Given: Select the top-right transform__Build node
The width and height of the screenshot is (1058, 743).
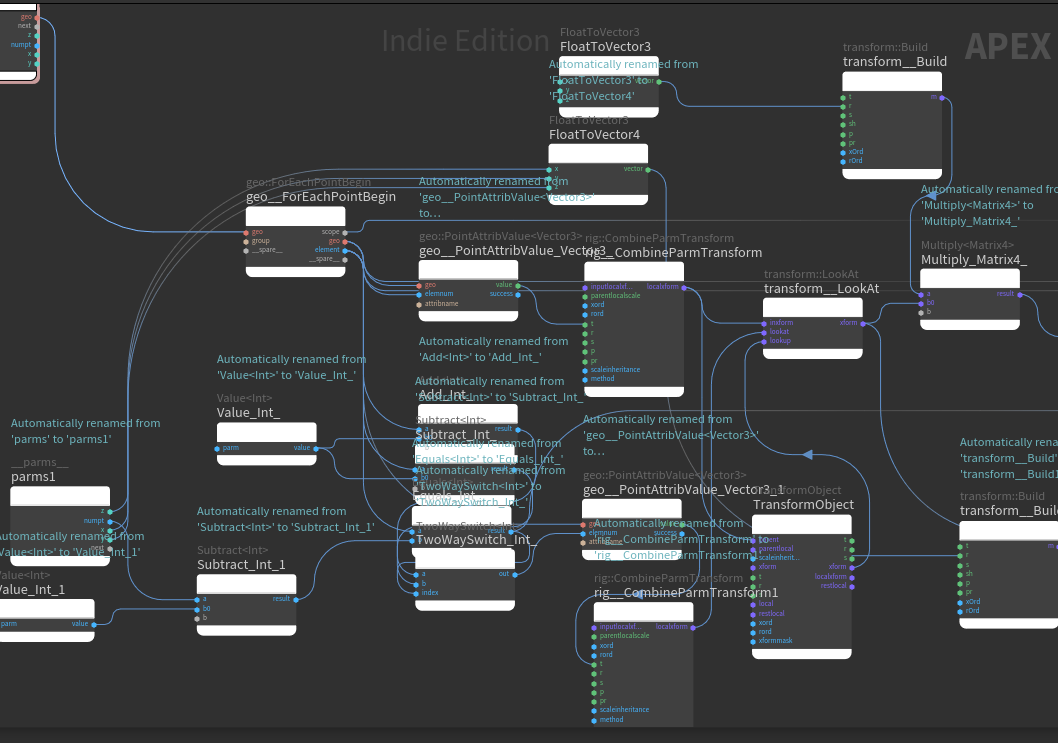Looking at the screenshot, I should click(892, 126).
